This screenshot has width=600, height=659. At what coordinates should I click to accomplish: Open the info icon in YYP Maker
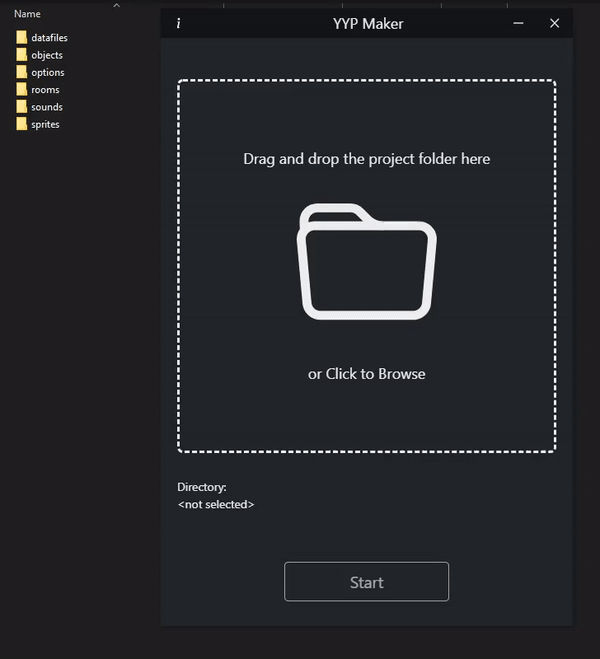point(179,24)
